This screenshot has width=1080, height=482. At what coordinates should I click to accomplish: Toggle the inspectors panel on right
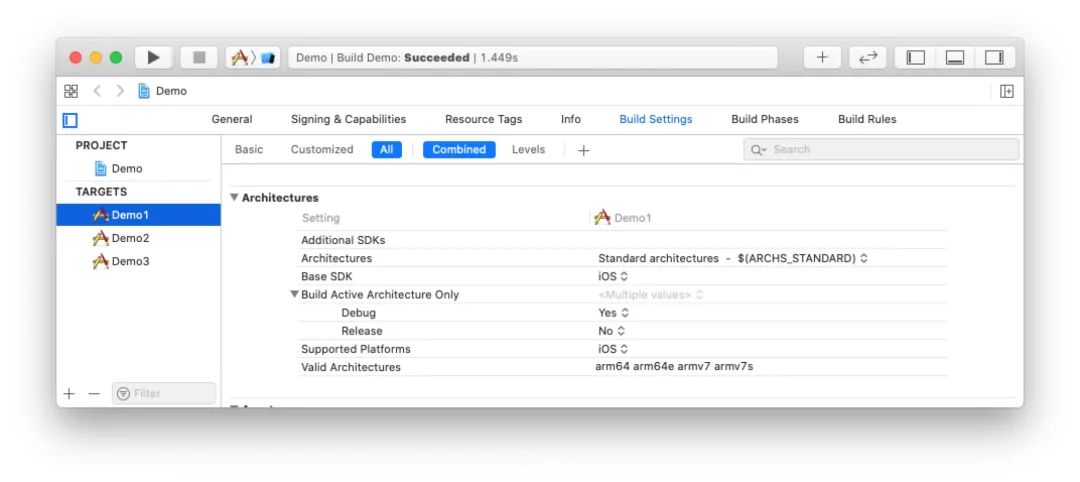click(994, 58)
